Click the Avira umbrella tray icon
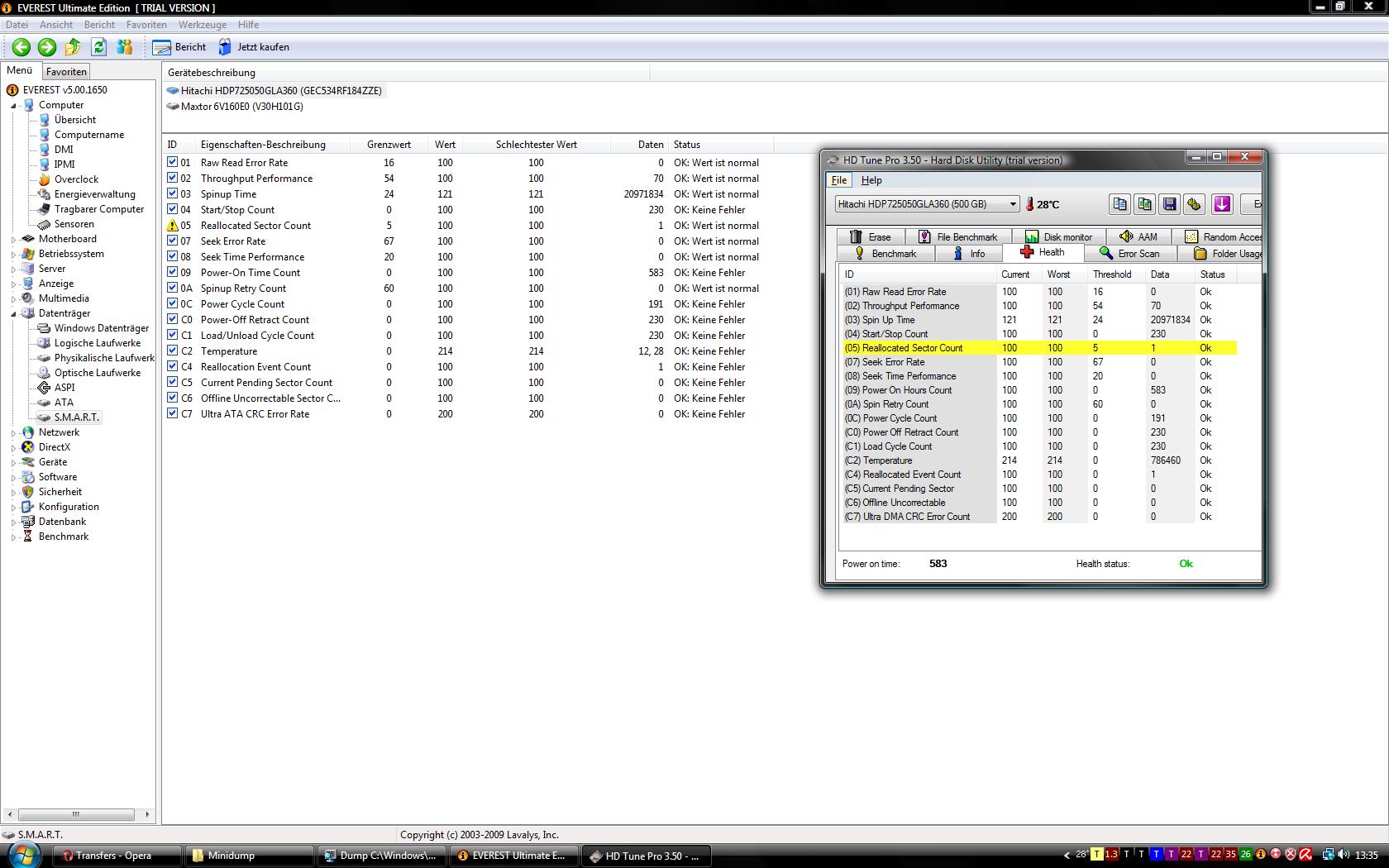 pyautogui.click(x=1305, y=855)
